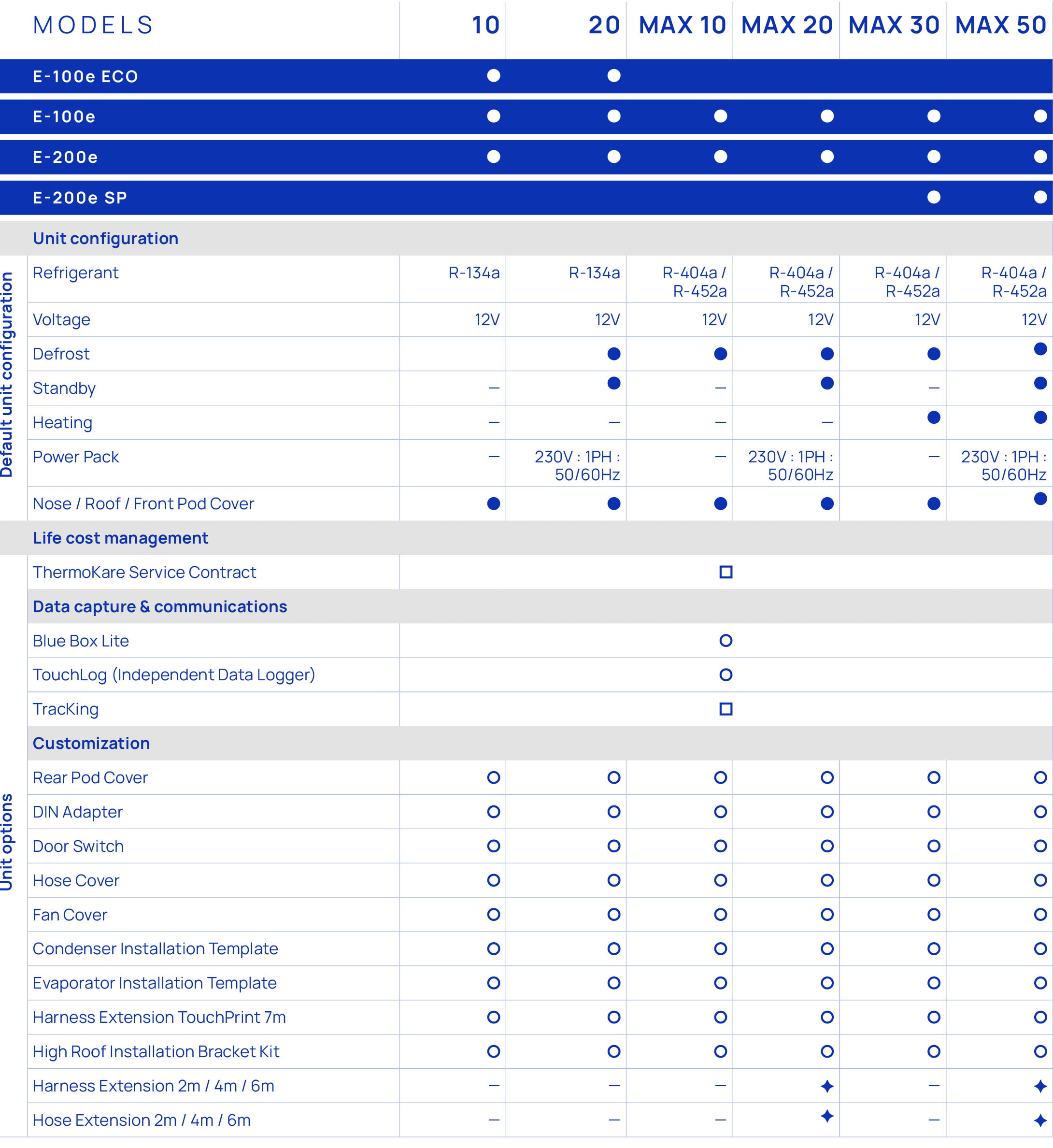Select the MAX 20 column header

coord(787,25)
